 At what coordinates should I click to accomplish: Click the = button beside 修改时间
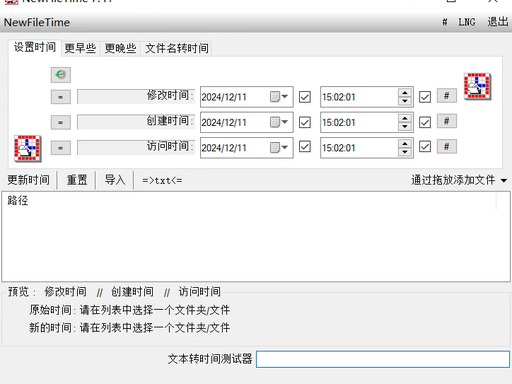tap(61, 97)
